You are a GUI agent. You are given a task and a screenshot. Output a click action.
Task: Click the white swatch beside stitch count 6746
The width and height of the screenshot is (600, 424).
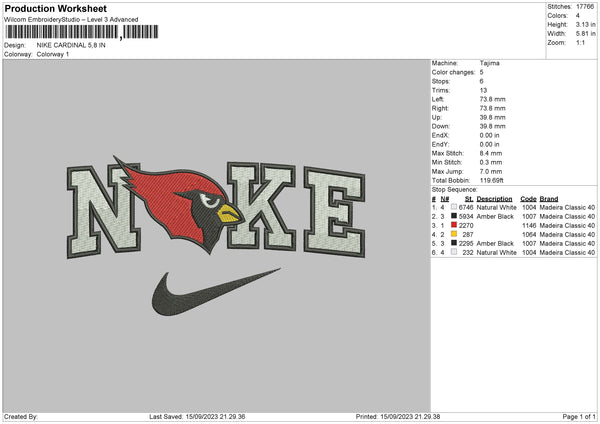tap(454, 207)
